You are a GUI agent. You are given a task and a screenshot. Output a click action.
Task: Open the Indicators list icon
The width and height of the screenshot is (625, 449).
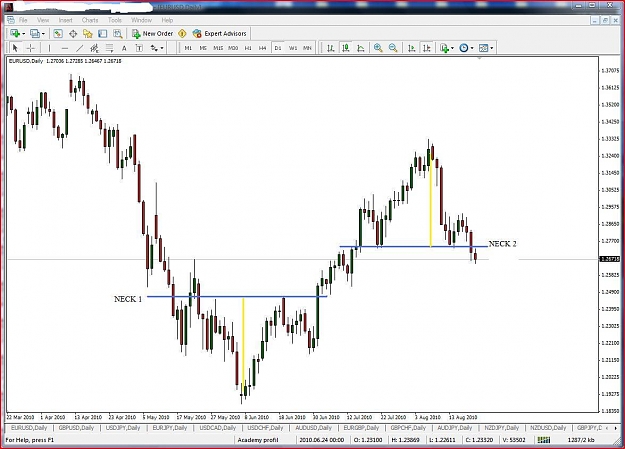pyautogui.click(x=444, y=48)
